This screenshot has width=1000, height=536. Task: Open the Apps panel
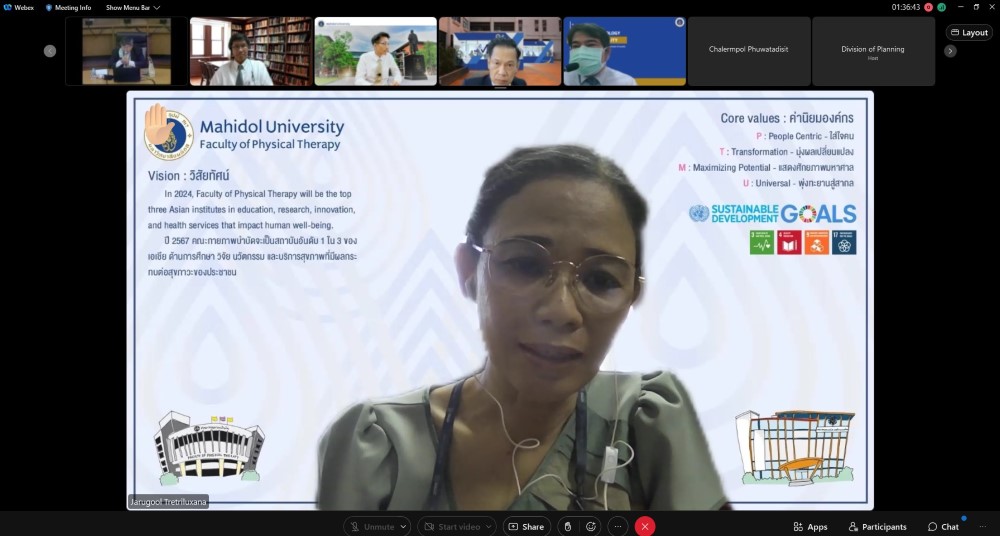coord(810,526)
